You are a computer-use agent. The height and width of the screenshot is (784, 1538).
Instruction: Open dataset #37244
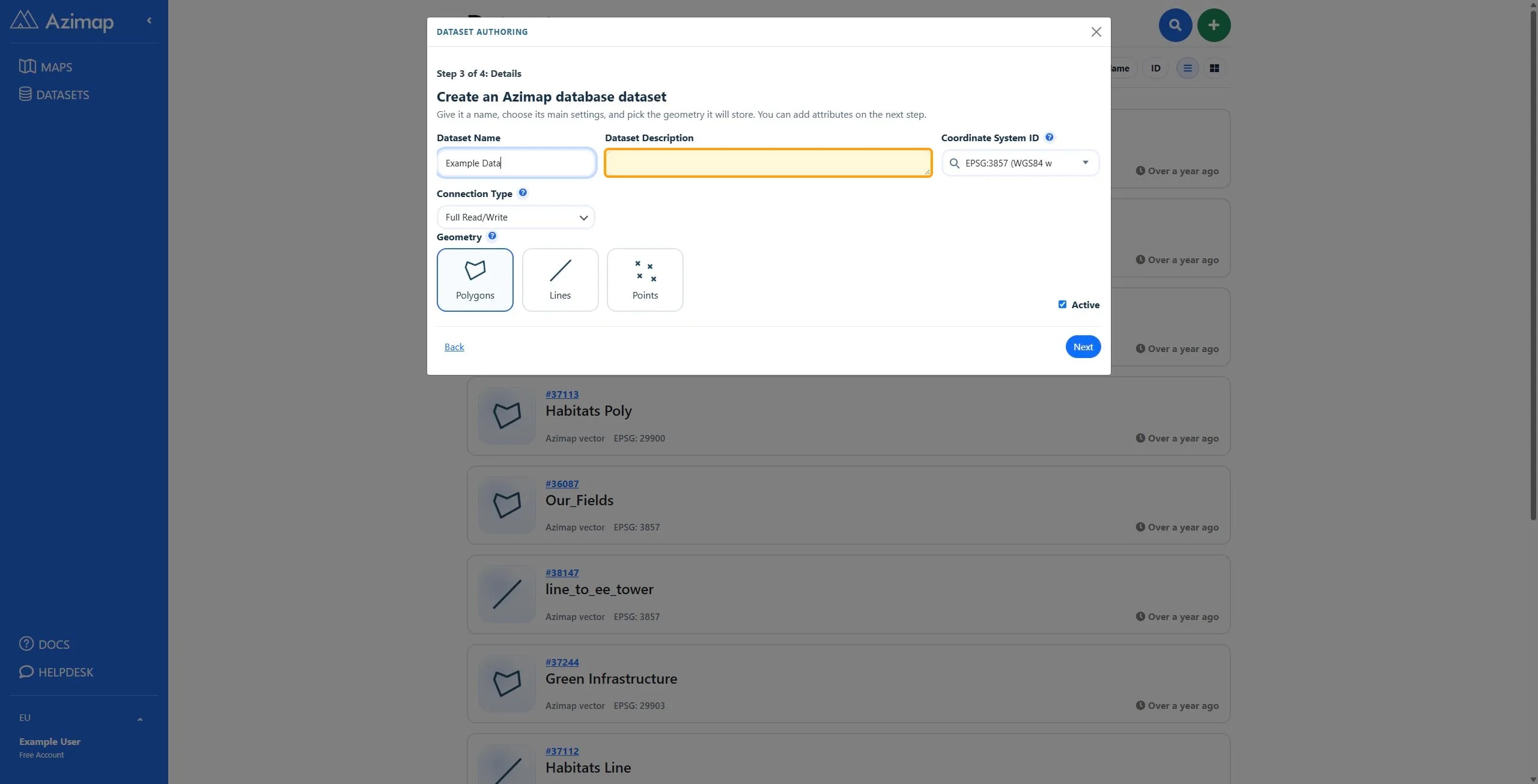[x=562, y=662]
